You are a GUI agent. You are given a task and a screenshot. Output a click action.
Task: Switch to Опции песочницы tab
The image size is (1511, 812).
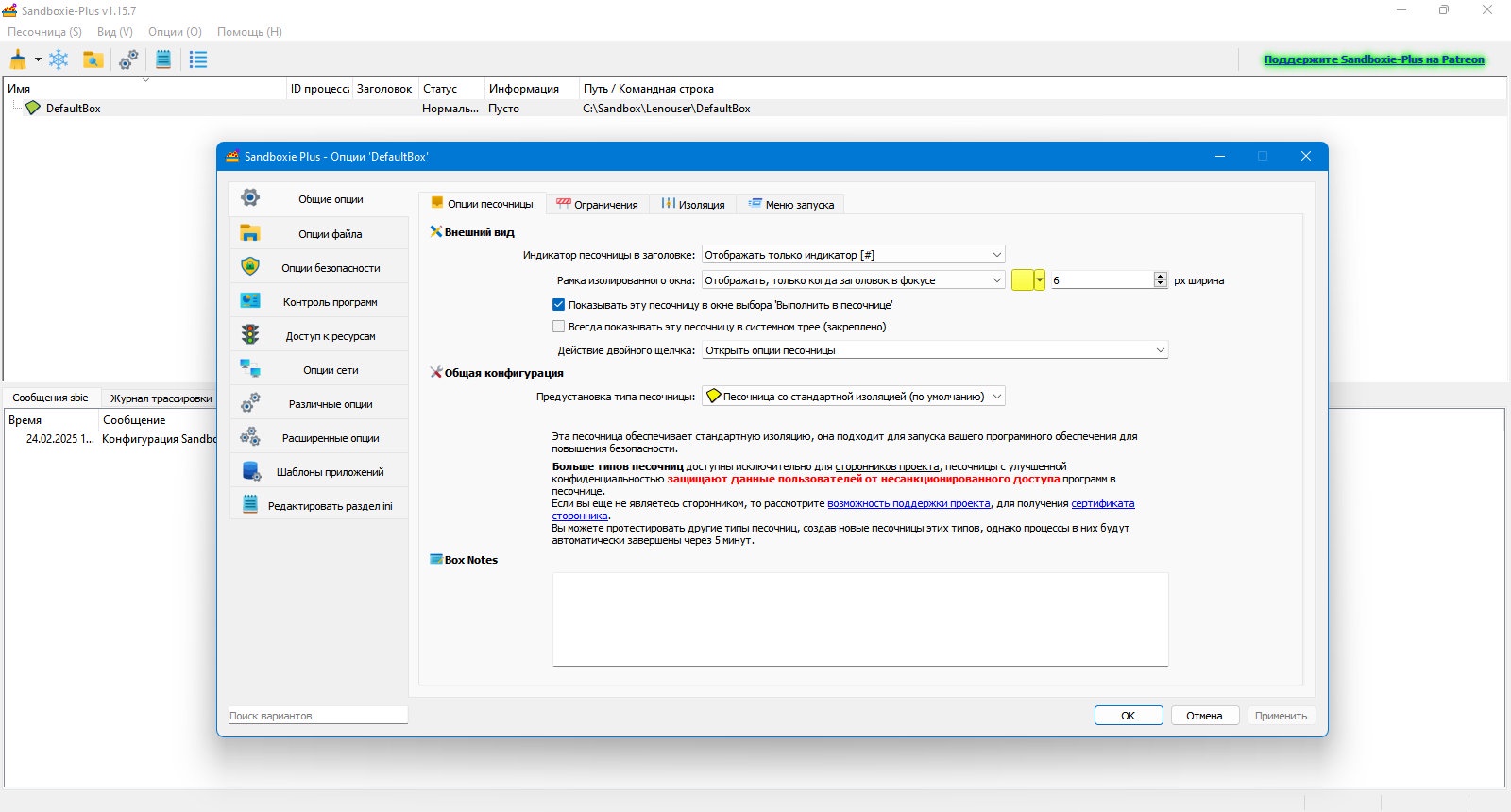click(482, 203)
